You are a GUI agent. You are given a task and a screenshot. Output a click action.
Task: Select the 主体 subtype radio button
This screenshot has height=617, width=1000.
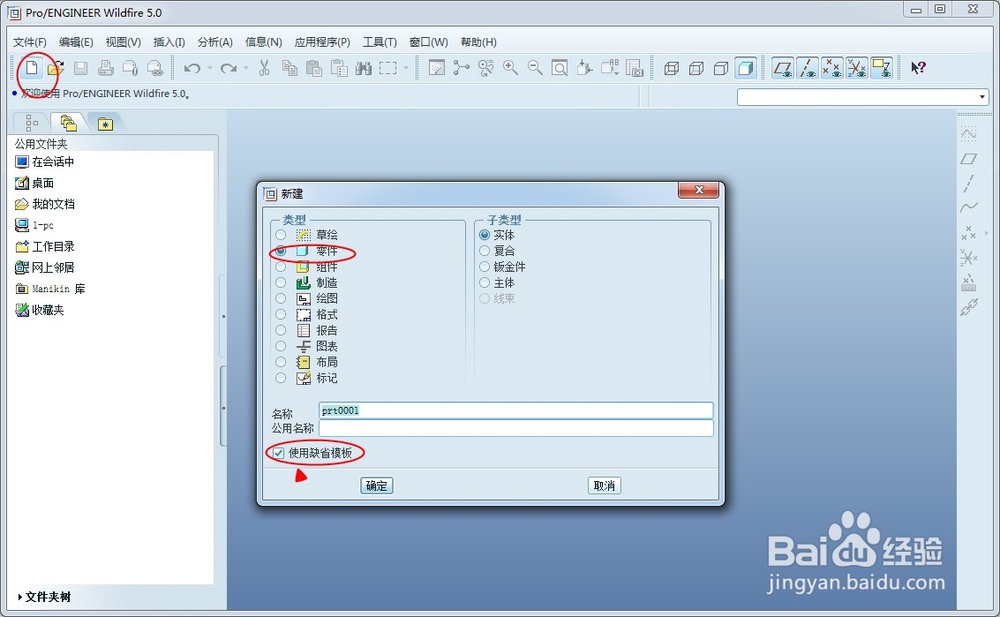point(485,283)
